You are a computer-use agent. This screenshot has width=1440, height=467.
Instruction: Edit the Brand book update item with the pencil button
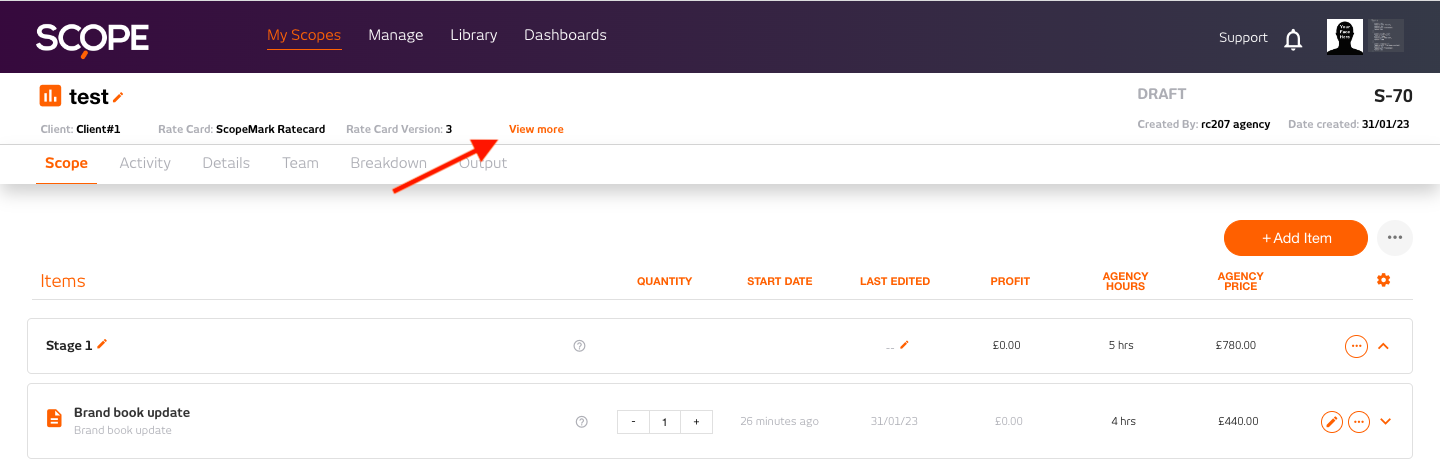click(x=1331, y=422)
